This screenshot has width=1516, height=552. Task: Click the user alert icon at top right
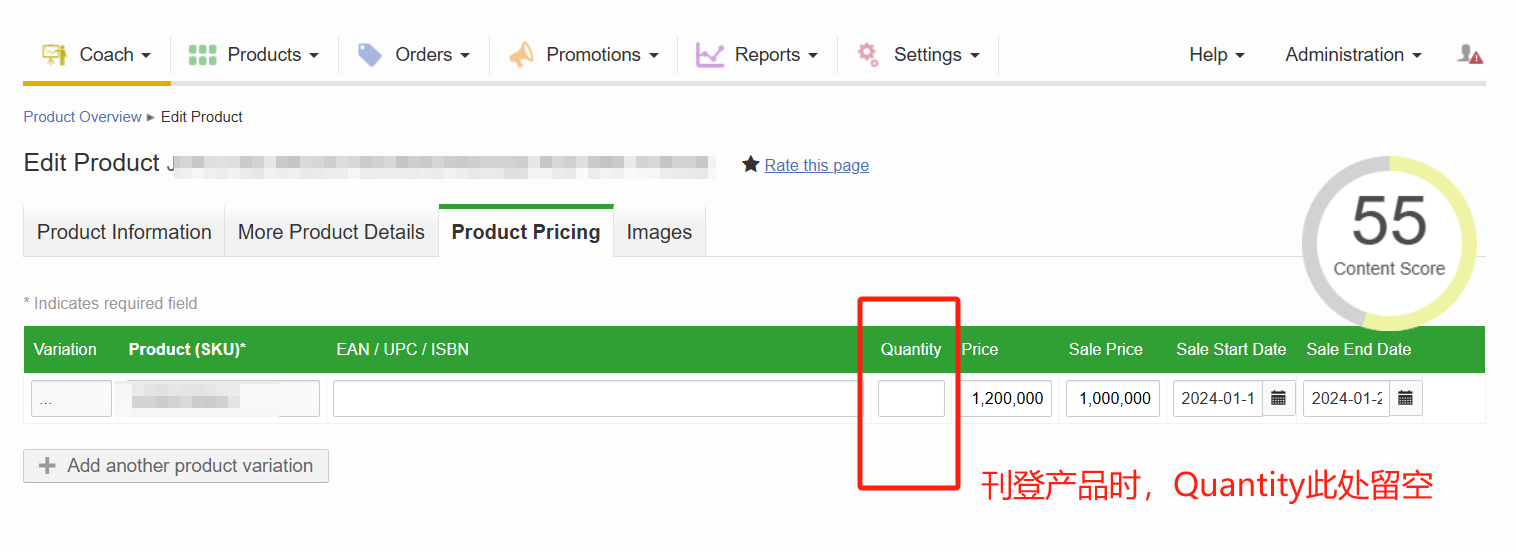(1469, 55)
